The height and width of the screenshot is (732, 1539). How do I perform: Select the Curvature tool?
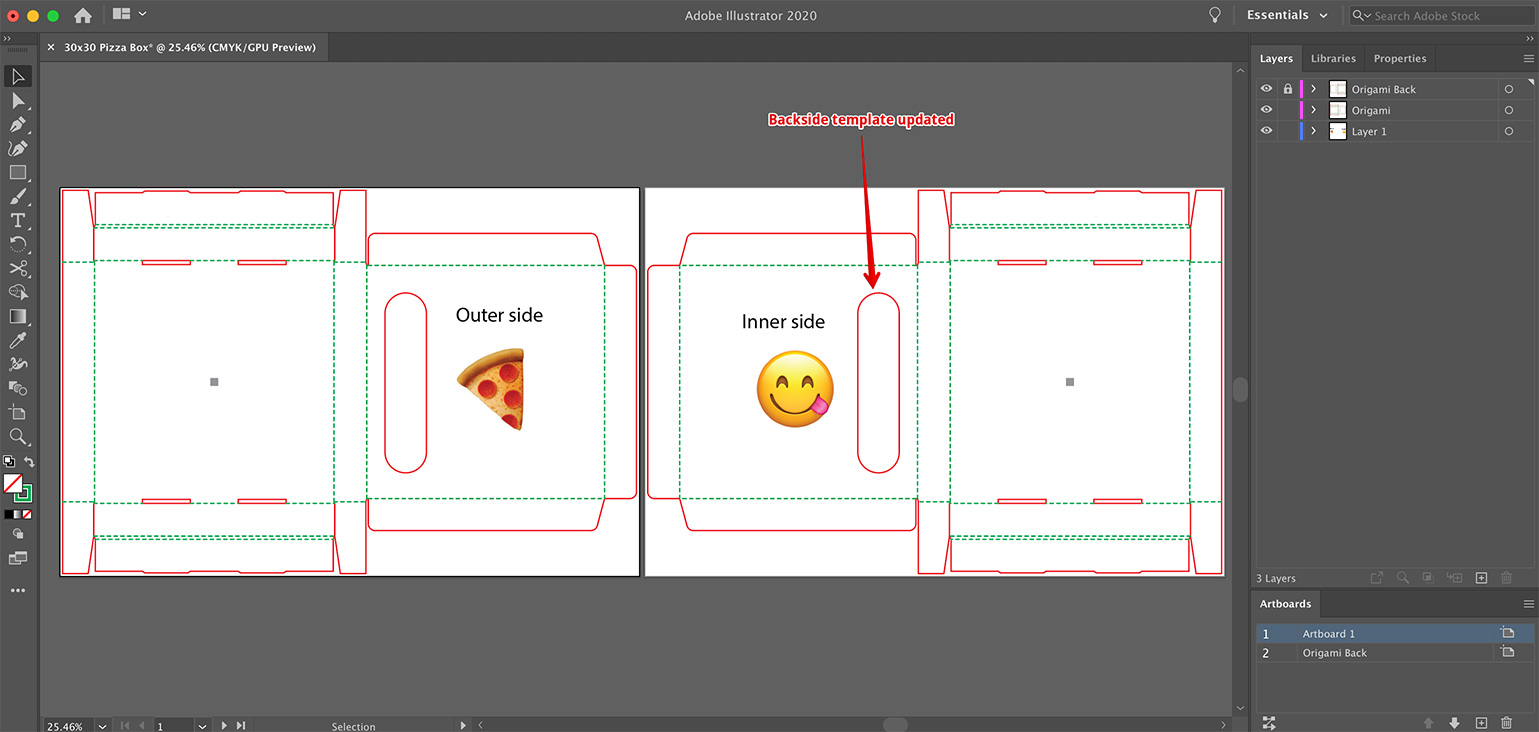coord(18,149)
